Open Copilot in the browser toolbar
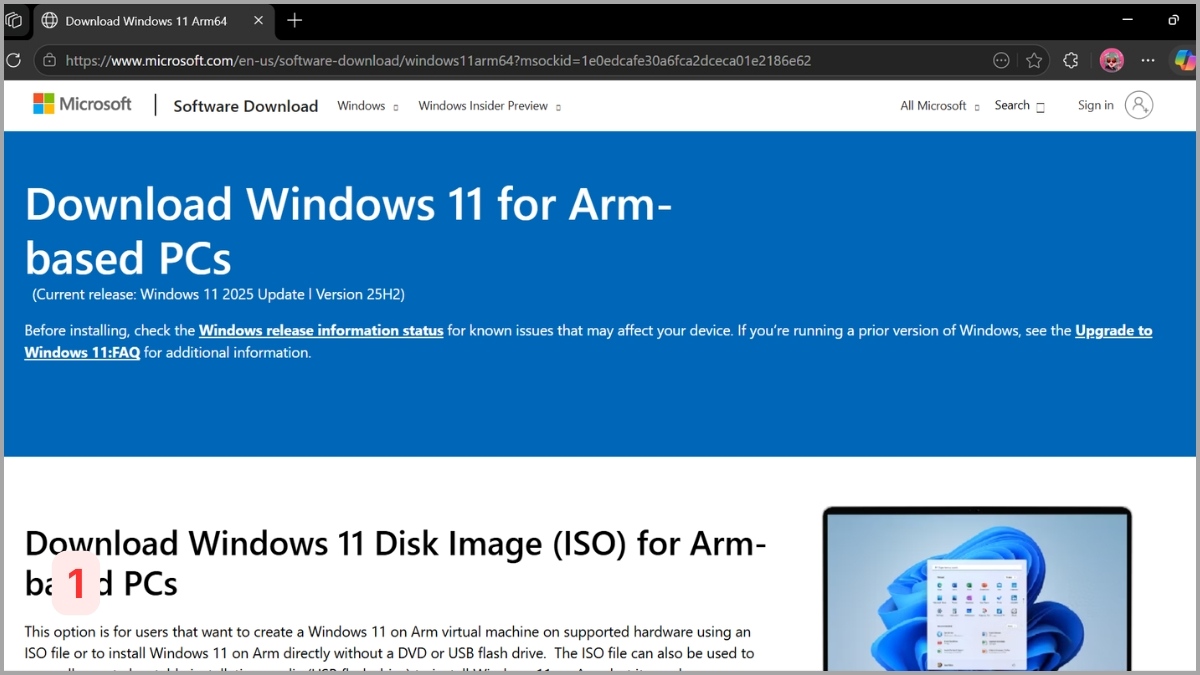1200x675 pixels. click(x=1186, y=60)
